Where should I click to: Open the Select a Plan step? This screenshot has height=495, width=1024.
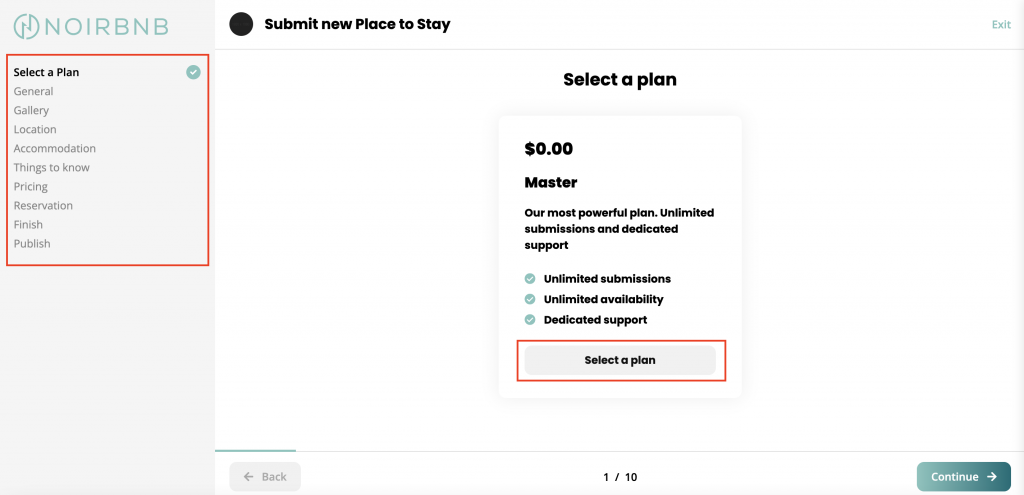pos(46,72)
